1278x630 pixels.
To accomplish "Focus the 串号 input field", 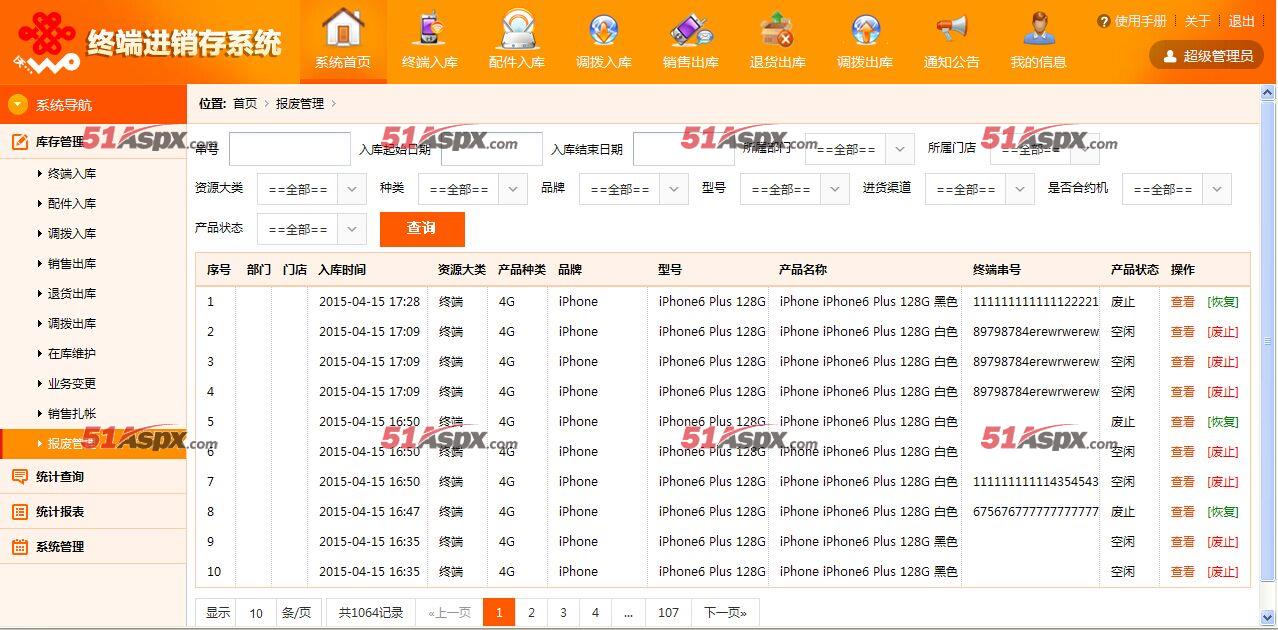I will (290, 149).
